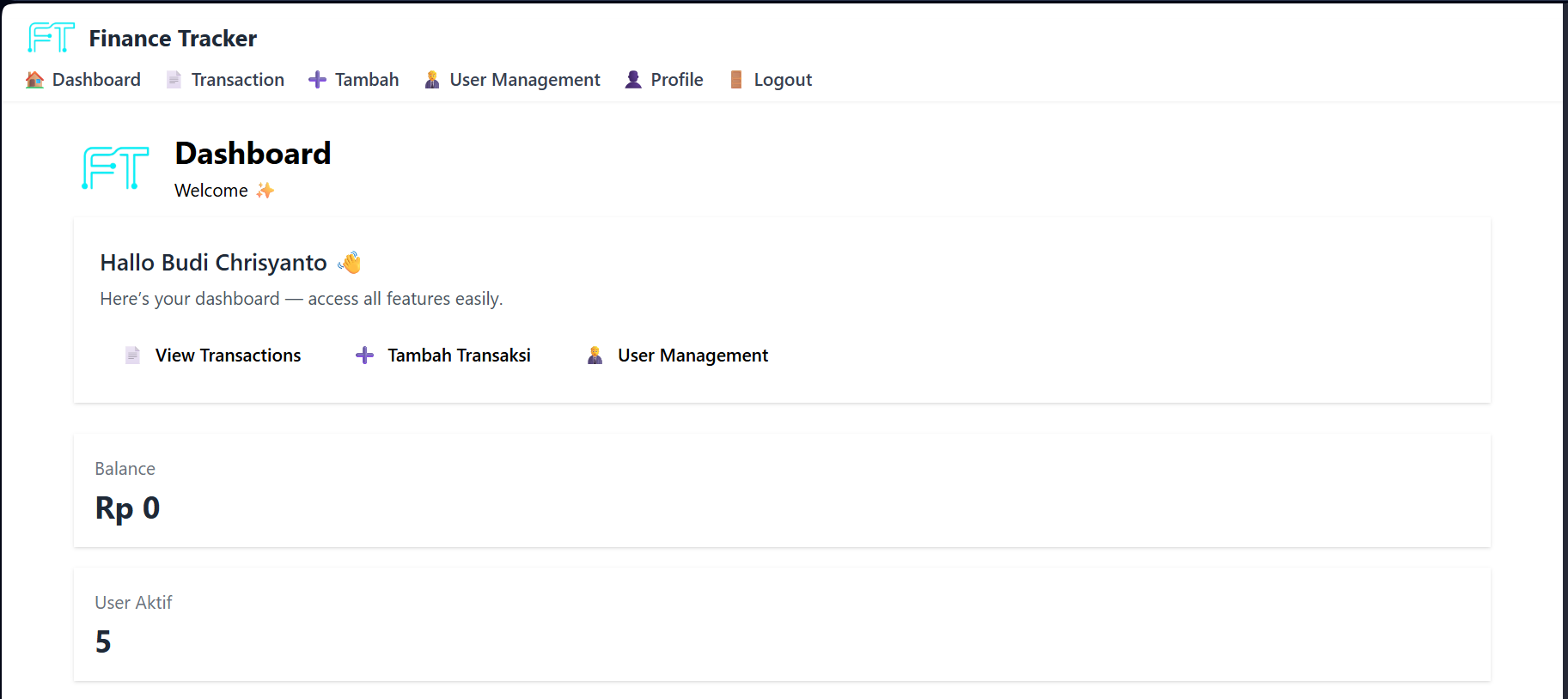Click the door icon beside Logout
This screenshot has height=699, width=1568.
coord(736,80)
